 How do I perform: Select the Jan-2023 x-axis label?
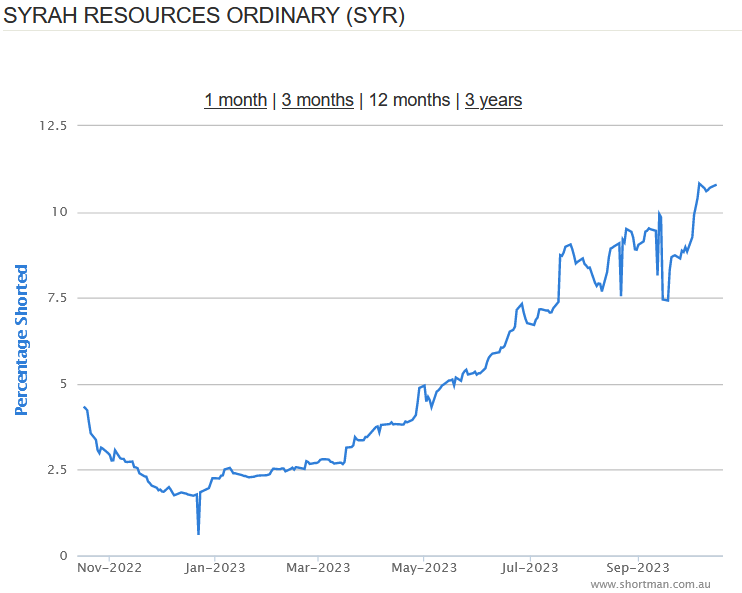(214, 567)
